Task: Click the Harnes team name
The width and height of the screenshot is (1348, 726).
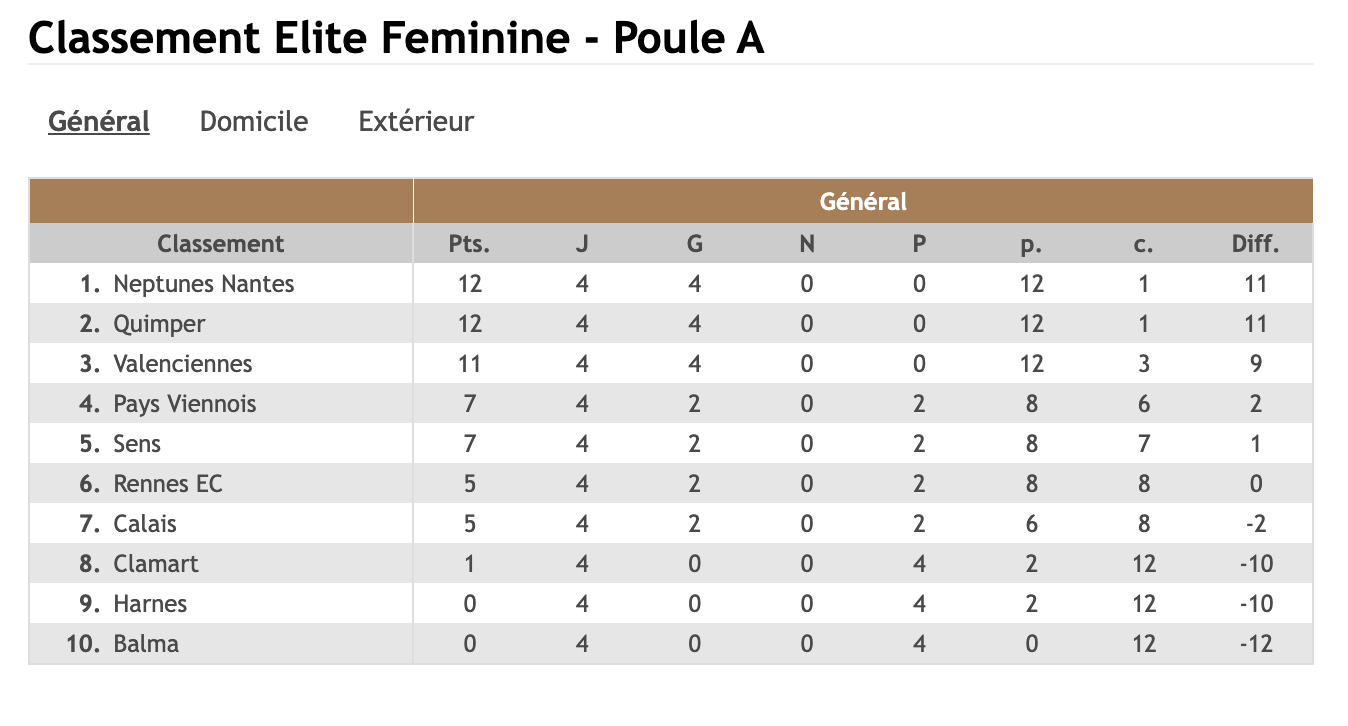Action: click(x=150, y=604)
